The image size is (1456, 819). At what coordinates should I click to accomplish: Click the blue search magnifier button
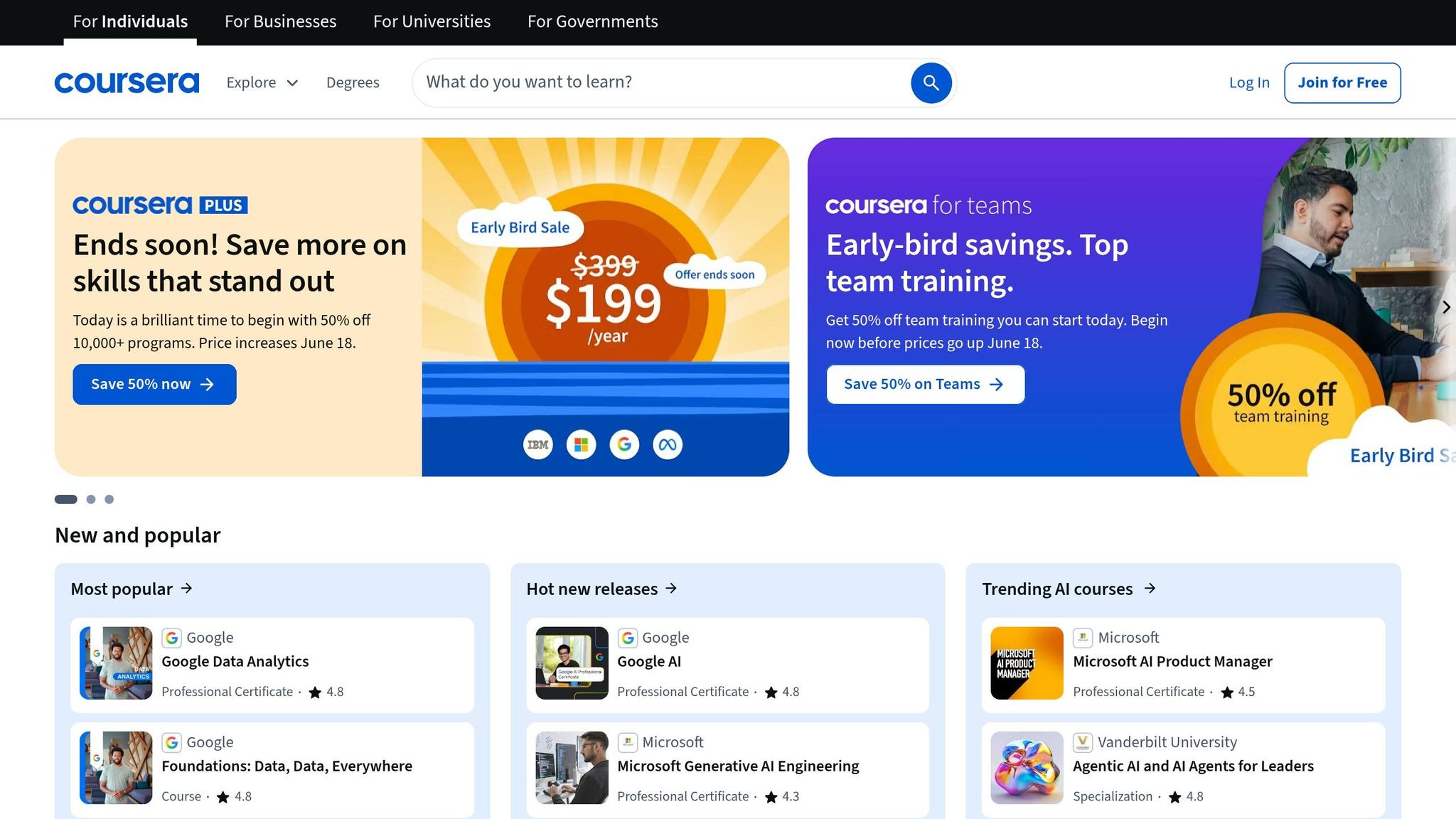click(931, 82)
